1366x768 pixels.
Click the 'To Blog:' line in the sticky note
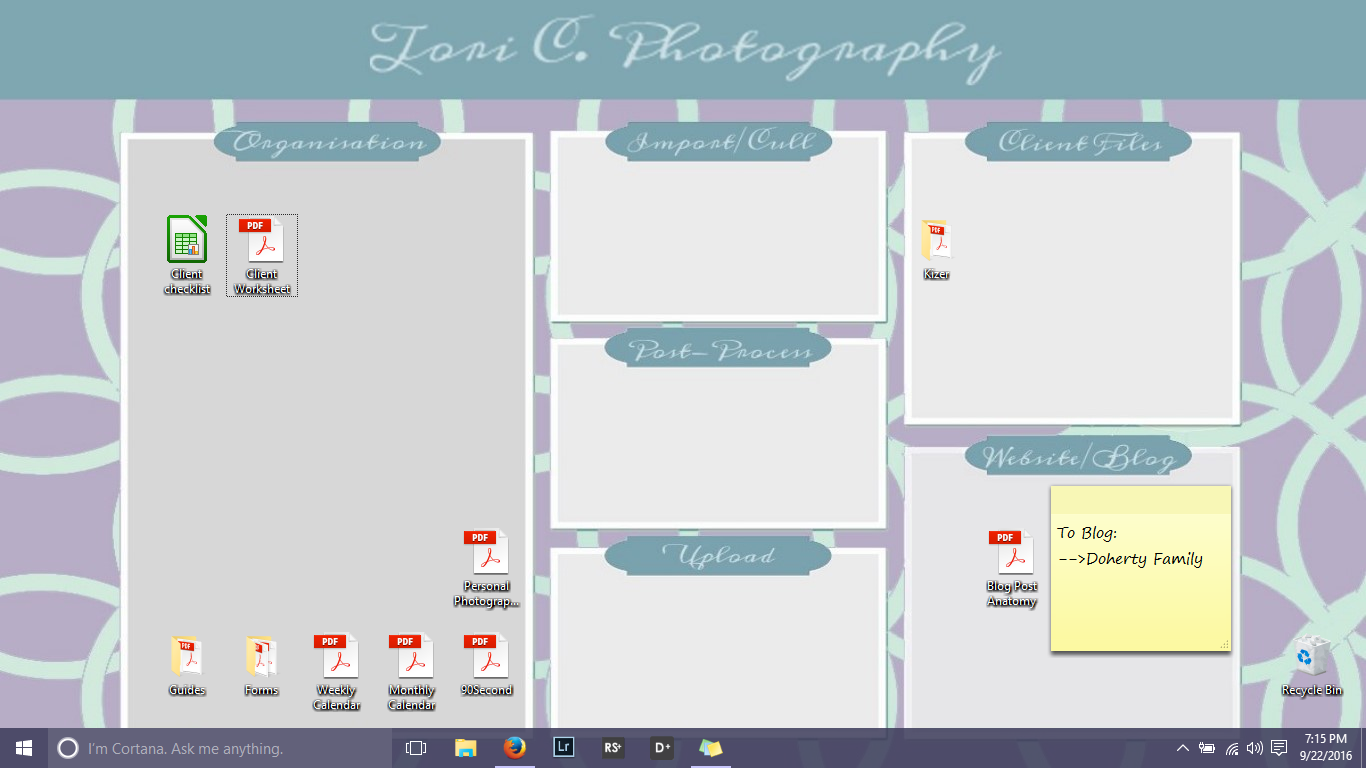click(x=1087, y=533)
